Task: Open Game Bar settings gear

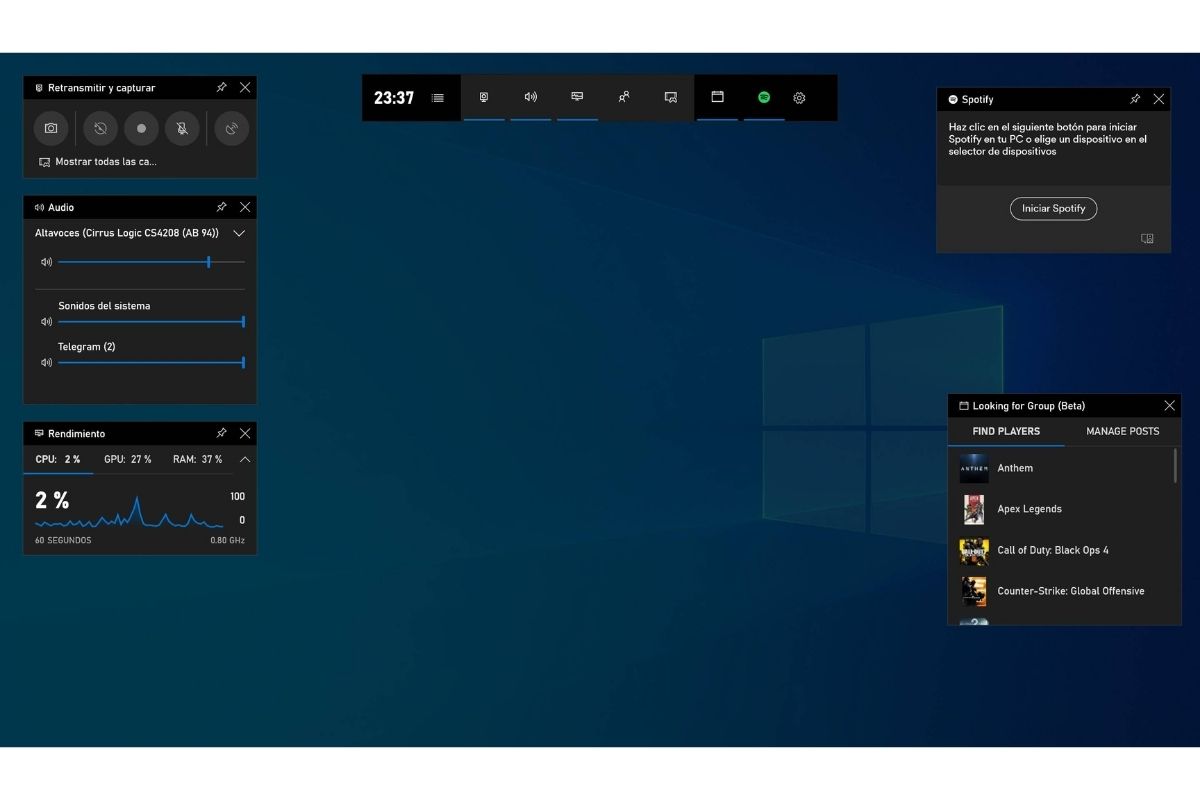Action: pos(799,98)
